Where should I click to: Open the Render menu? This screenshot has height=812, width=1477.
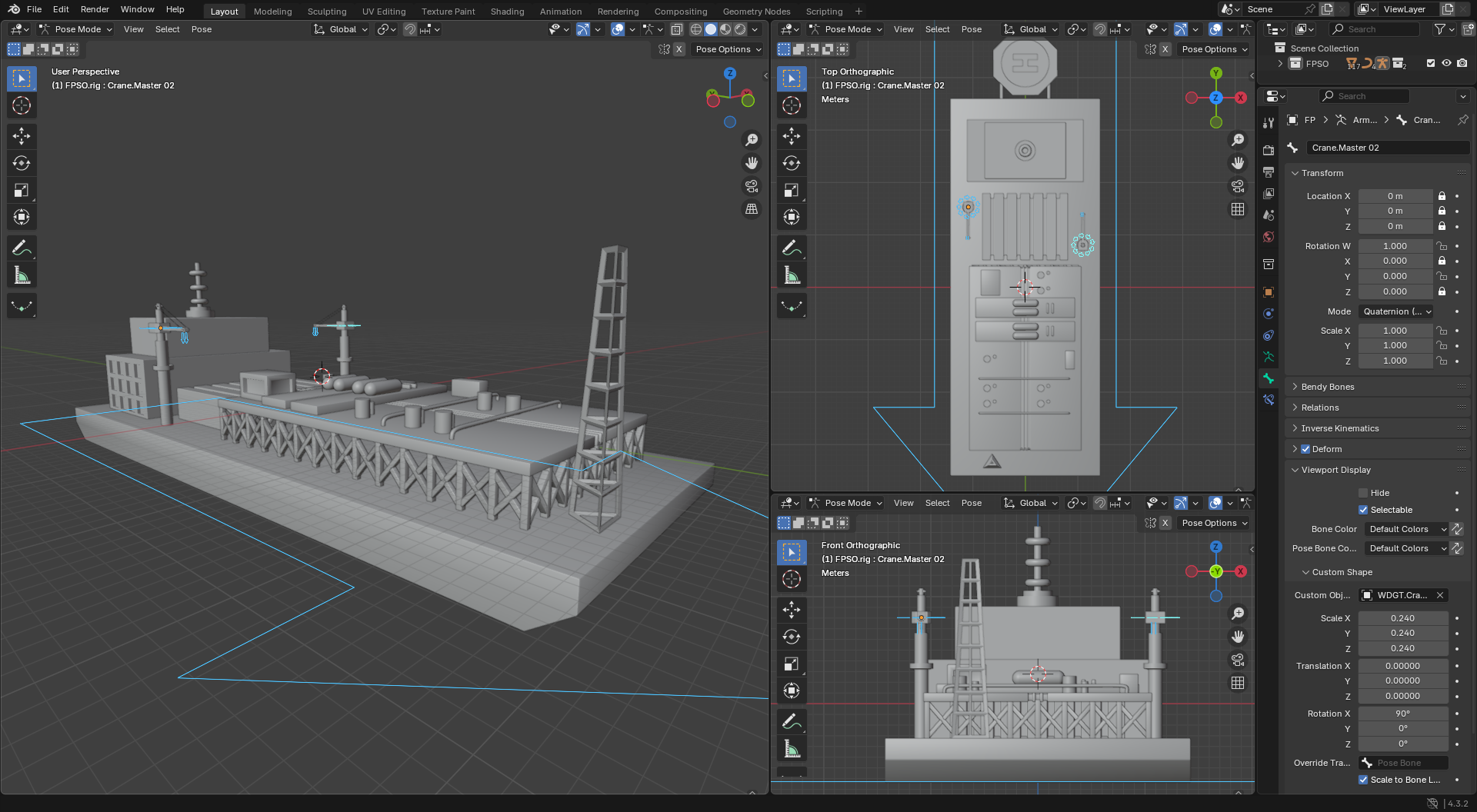click(x=95, y=9)
